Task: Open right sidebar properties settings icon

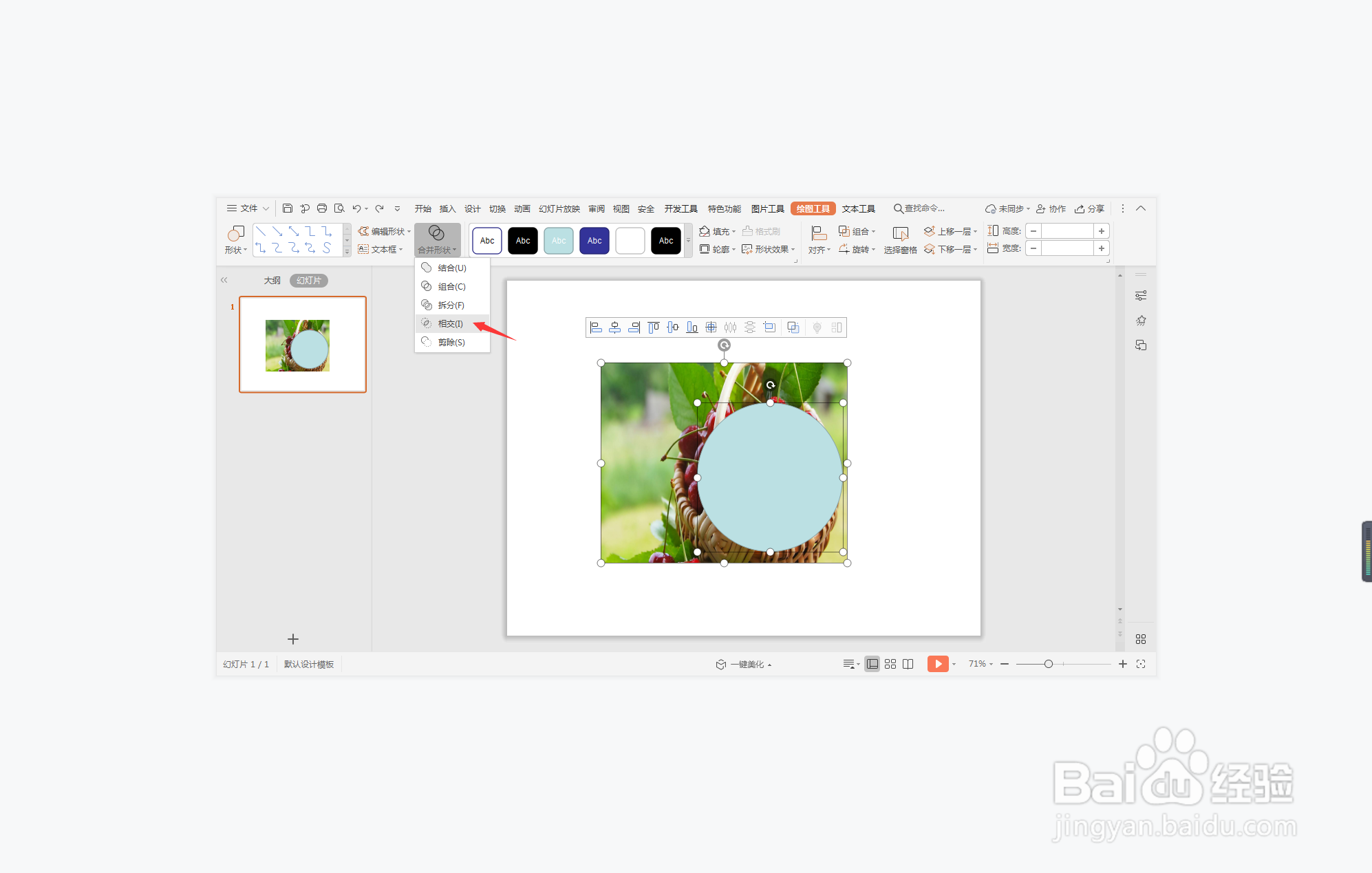Action: point(1141,296)
